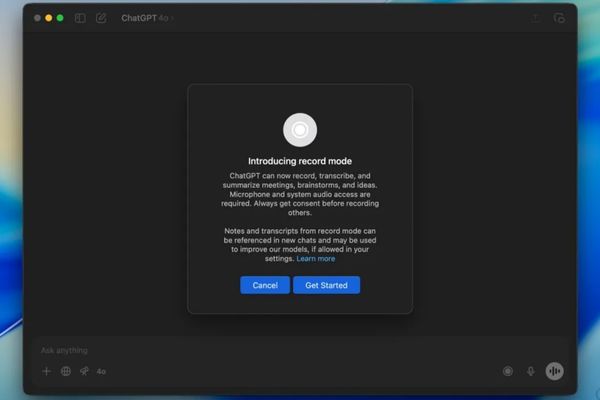Click the green full-screen window button
600x400 pixels.
click(60, 18)
